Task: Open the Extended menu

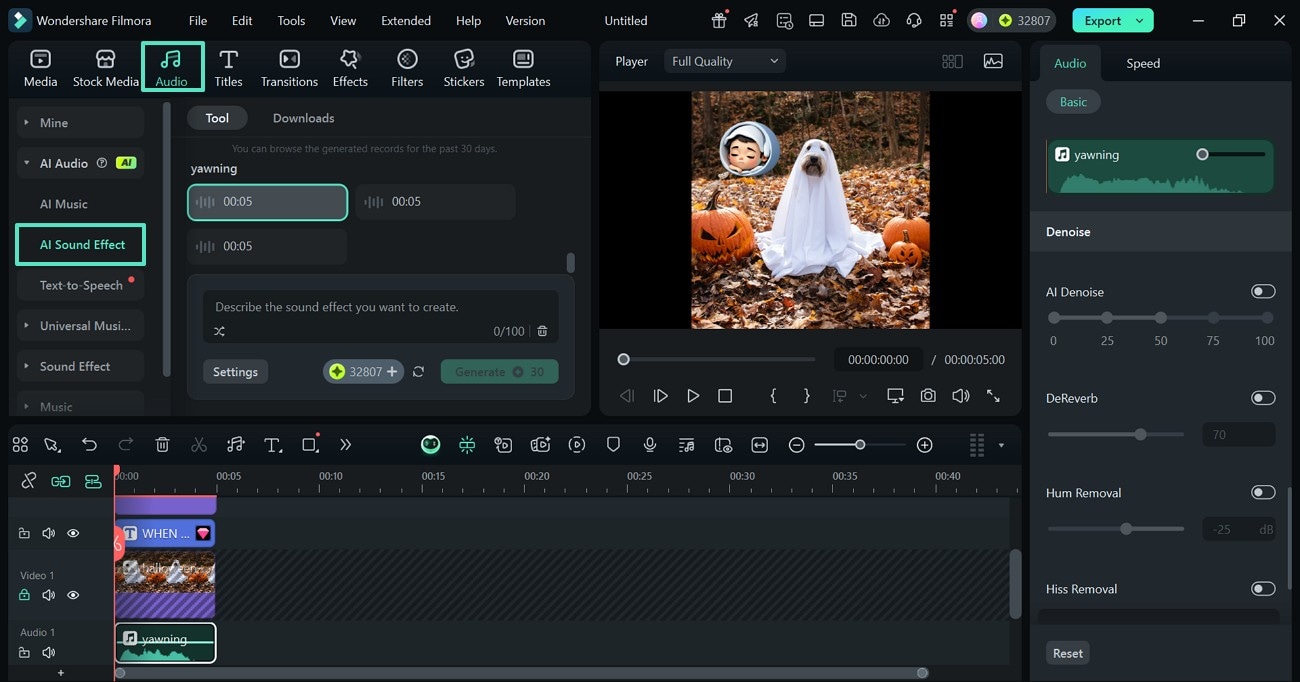Action: coord(406,20)
